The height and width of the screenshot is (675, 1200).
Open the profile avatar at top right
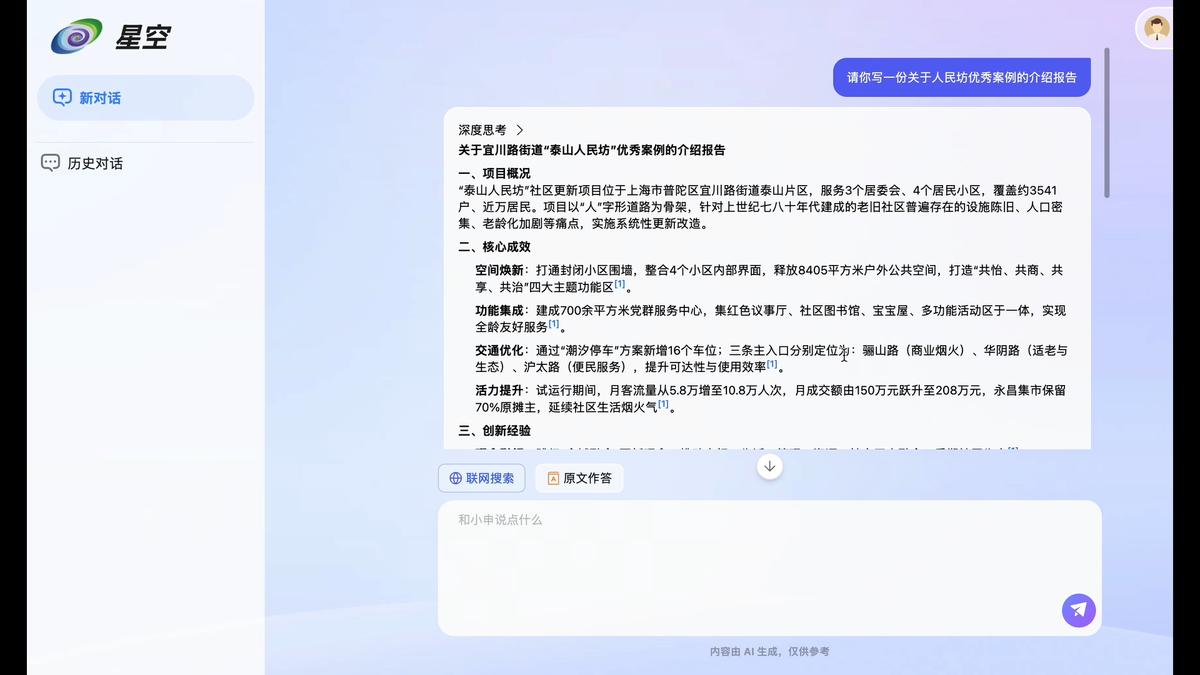tap(1155, 28)
